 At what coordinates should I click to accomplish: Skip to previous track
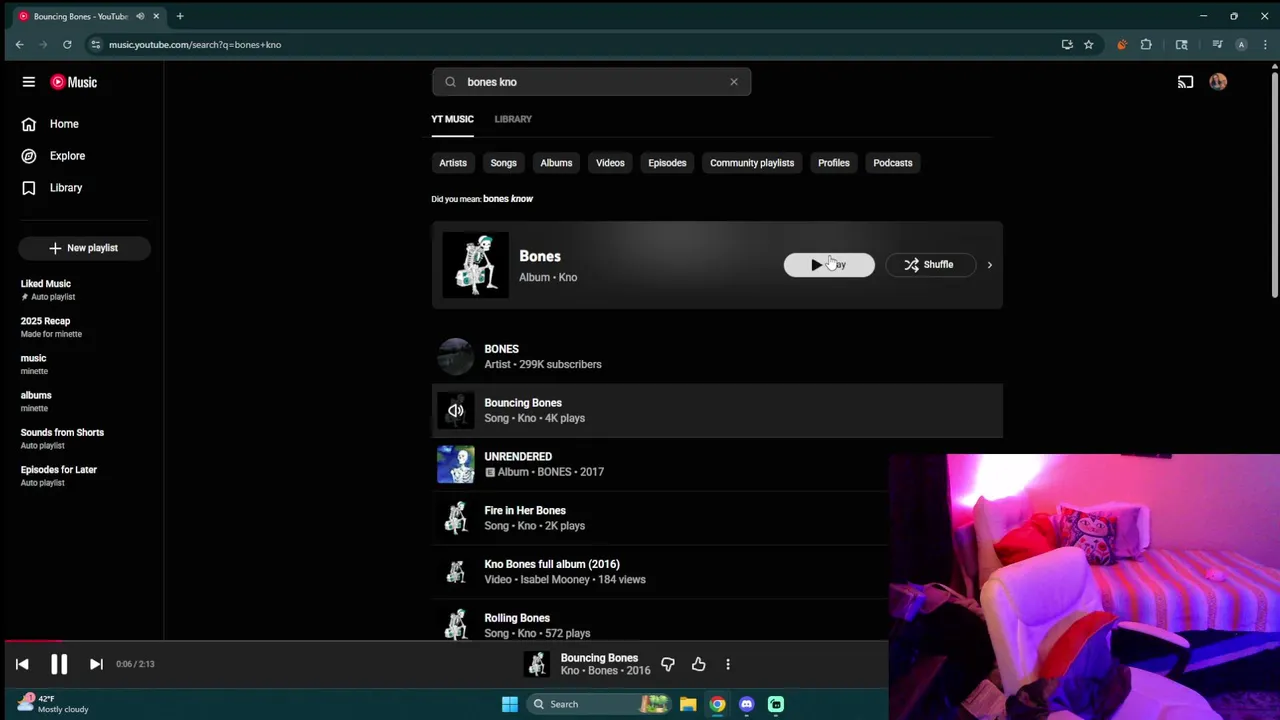pos(22,664)
